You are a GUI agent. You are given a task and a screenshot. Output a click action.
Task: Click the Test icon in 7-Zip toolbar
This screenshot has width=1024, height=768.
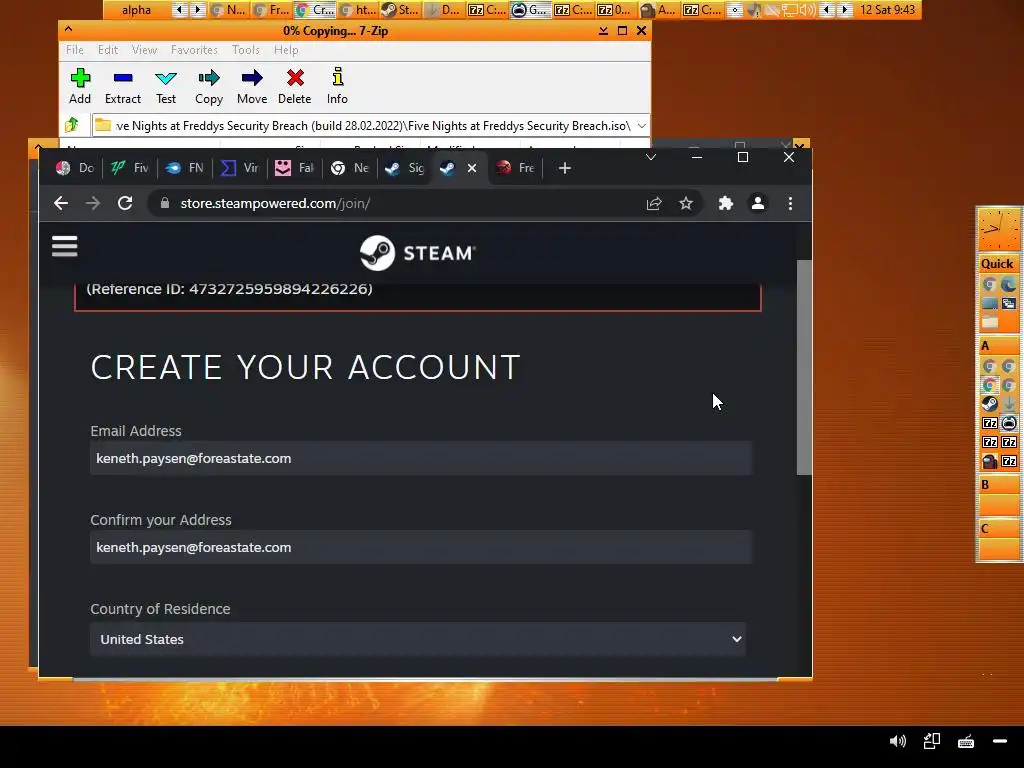(166, 86)
